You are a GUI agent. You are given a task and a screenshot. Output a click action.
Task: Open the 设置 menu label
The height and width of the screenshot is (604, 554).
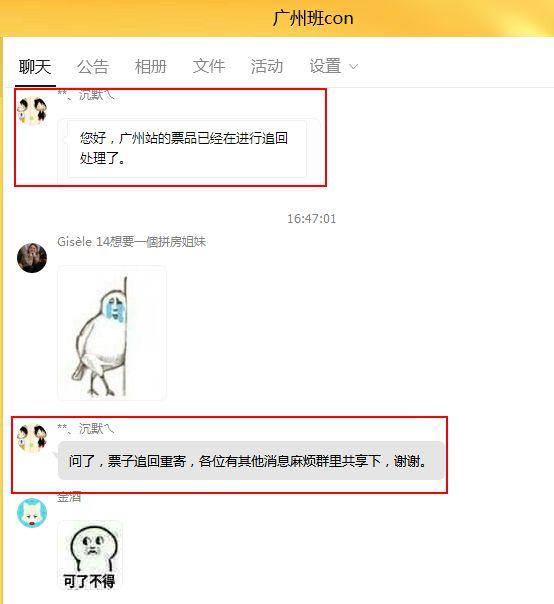pyautogui.click(x=325, y=67)
